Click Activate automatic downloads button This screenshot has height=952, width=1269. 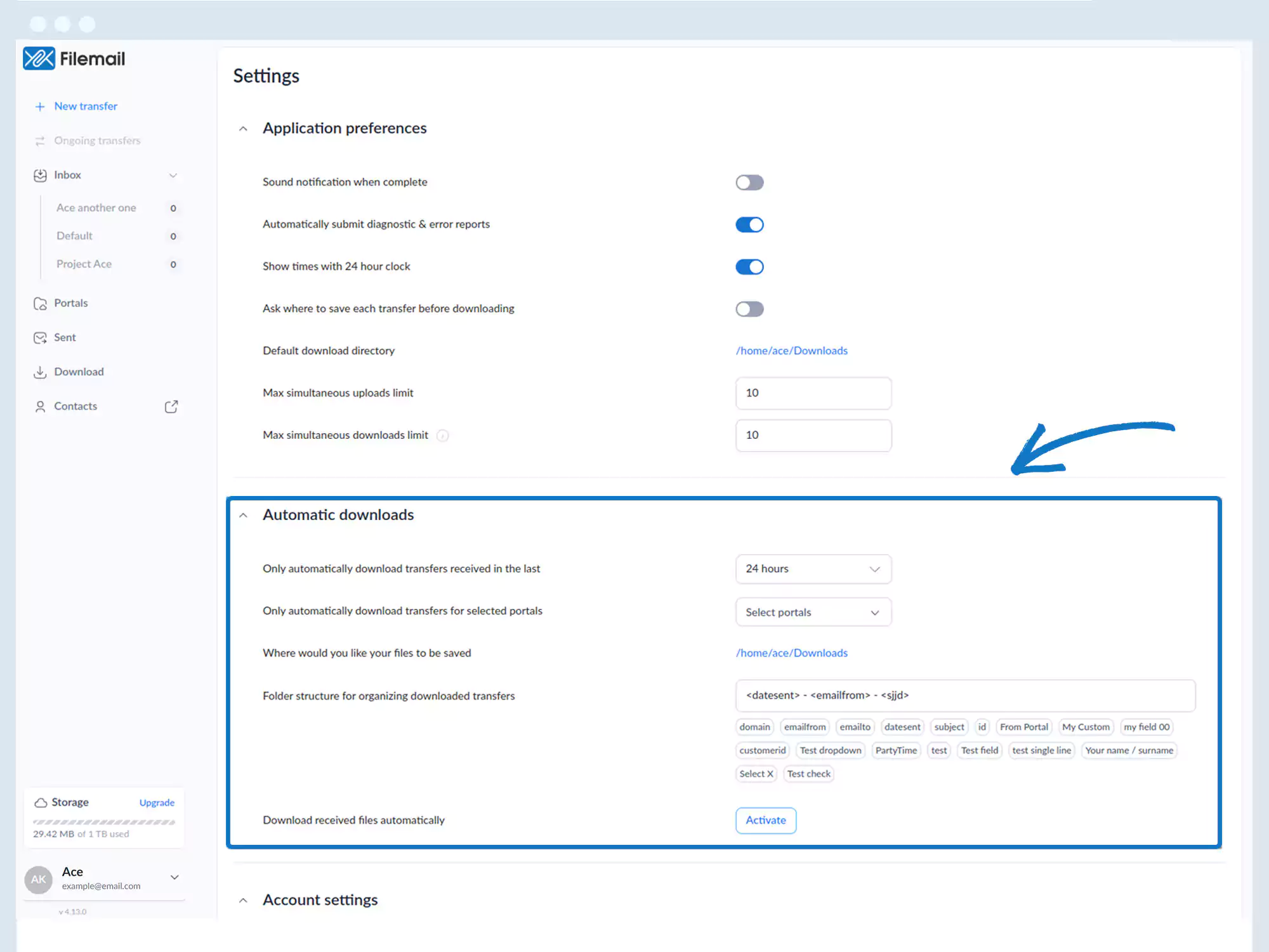click(765, 820)
